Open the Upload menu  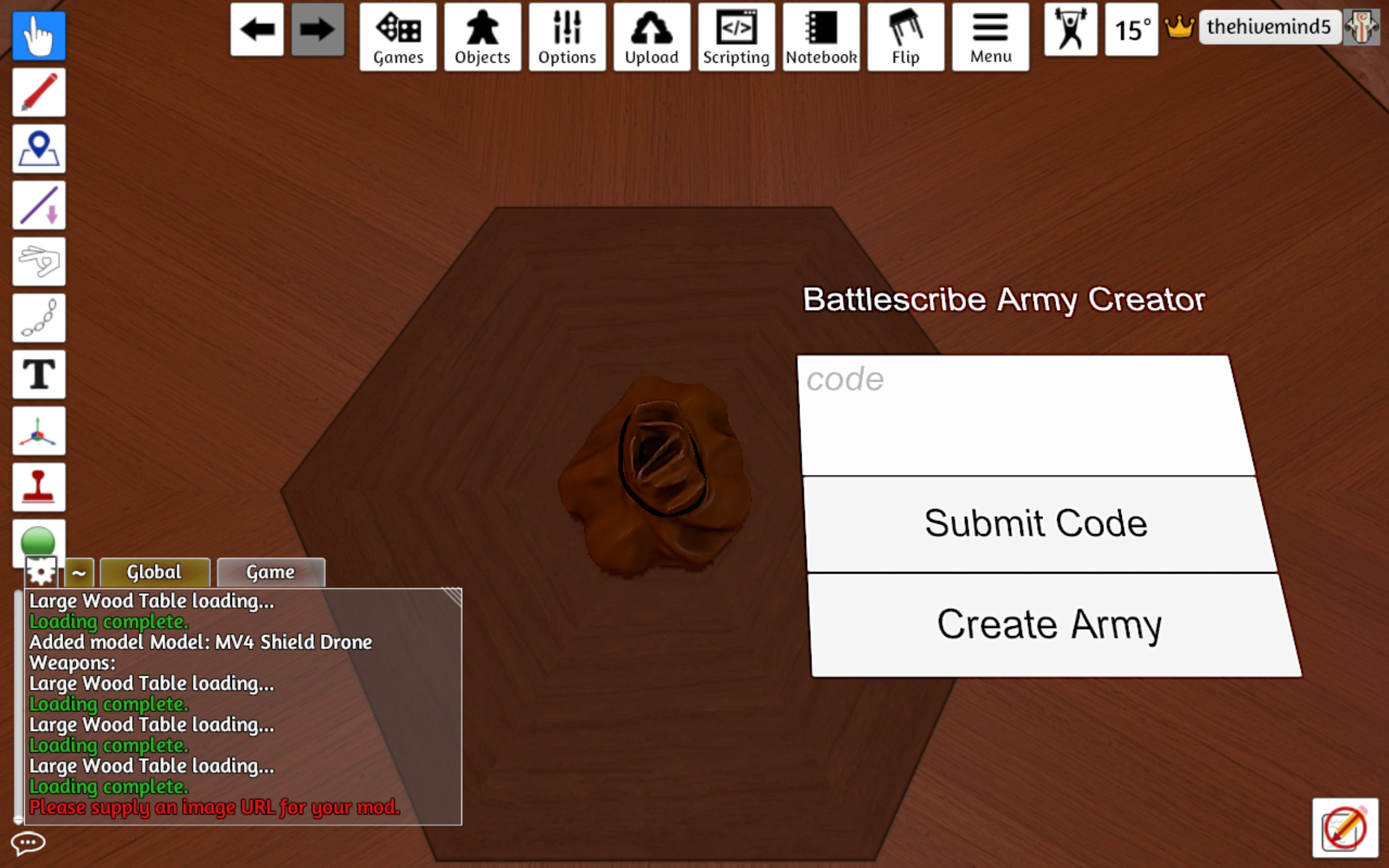(x=652, y=37)
